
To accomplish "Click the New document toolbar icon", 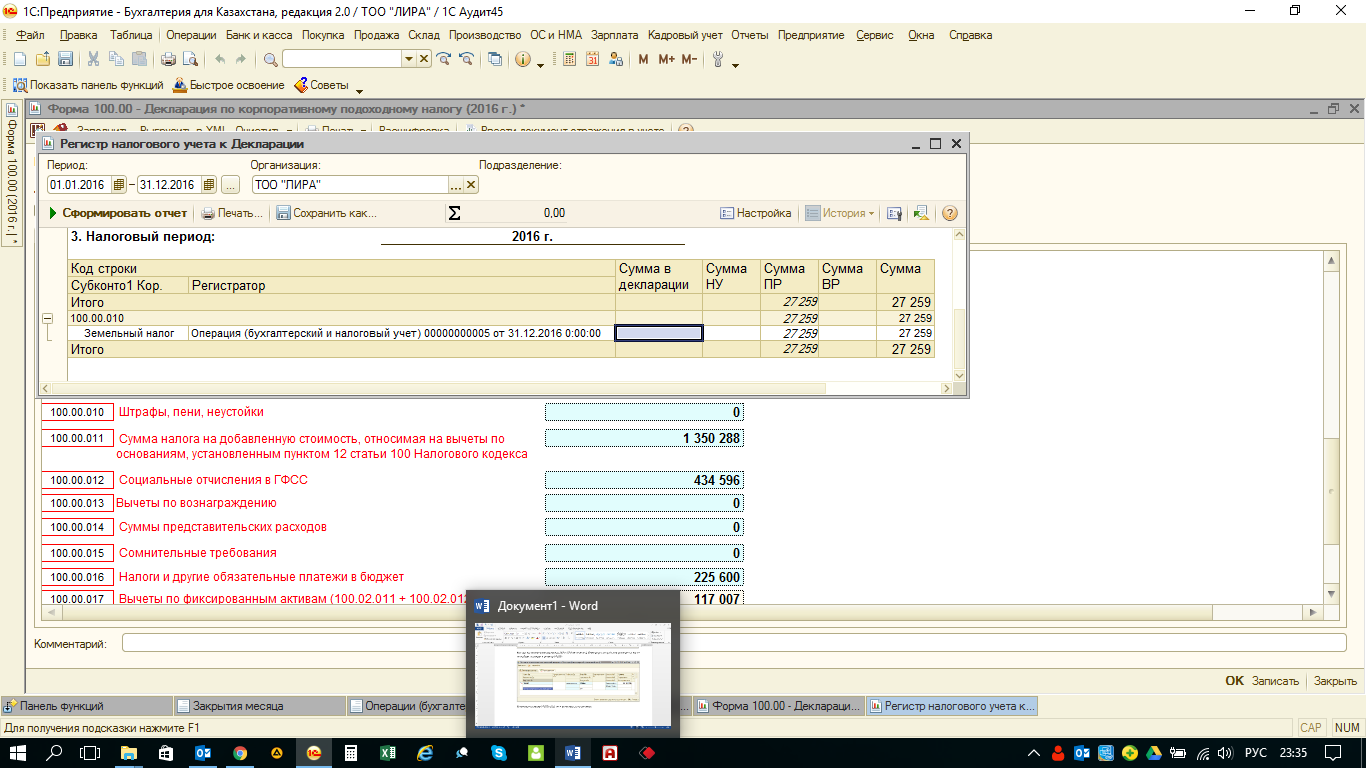I will [19, 59].
